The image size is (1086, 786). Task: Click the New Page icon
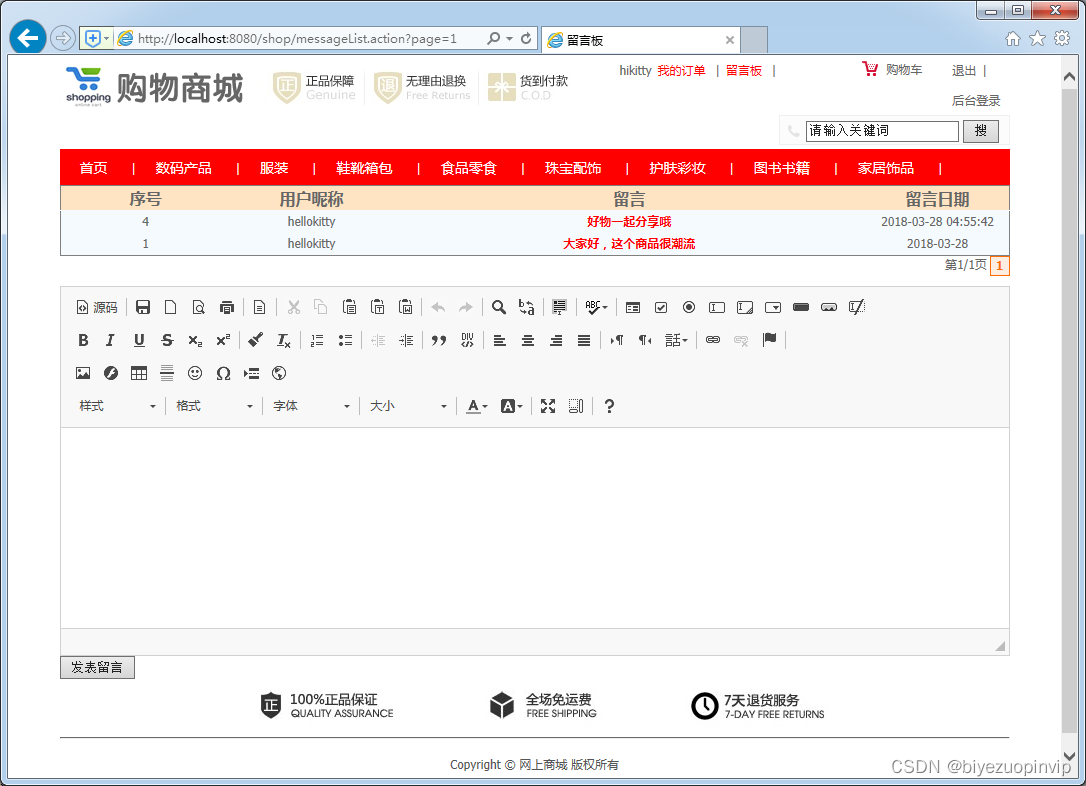pyautogui.click(x=170, y=307)
